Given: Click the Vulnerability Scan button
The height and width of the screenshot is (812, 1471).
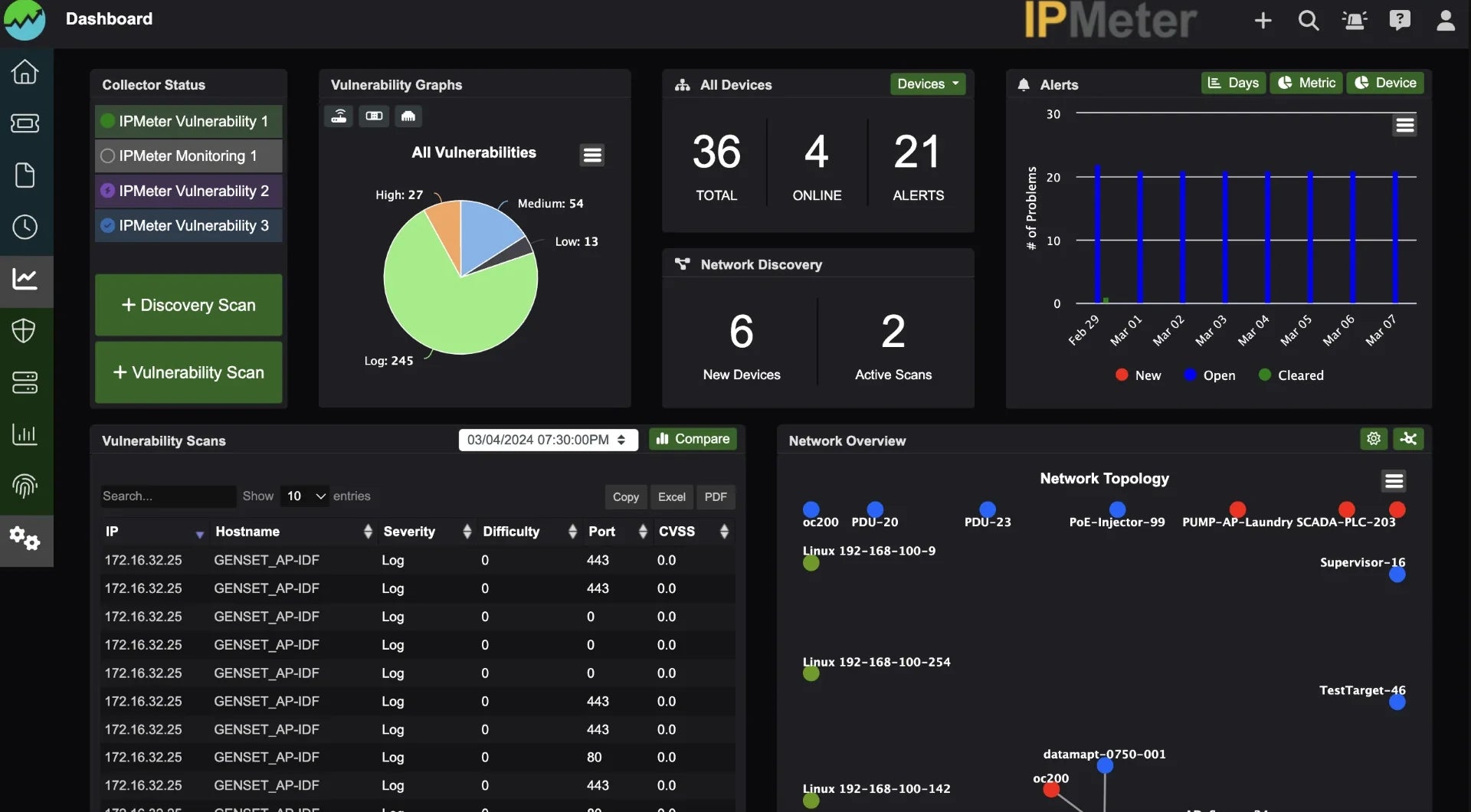Looking at the screenshot, I should click(188, 372).
